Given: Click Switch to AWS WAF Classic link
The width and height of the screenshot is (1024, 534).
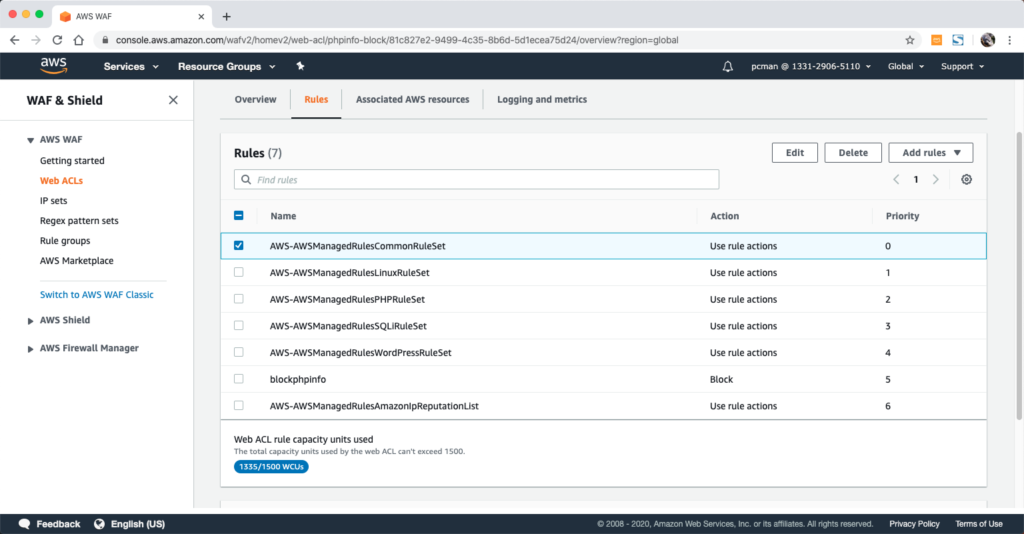Looking at the screenshot, I should tap(97, 295).
